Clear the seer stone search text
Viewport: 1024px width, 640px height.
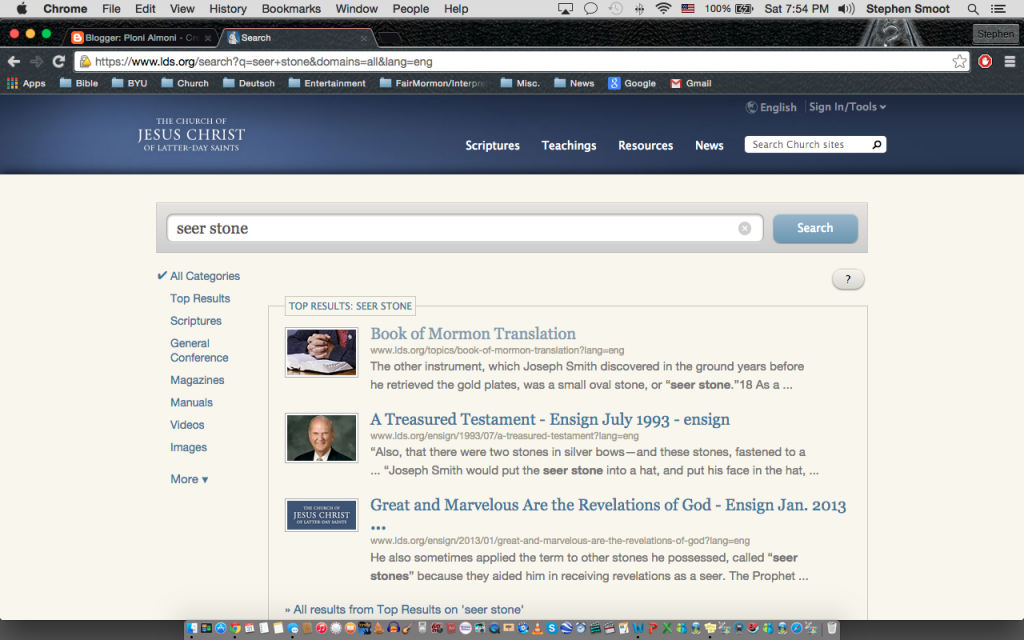click(744, 228)
